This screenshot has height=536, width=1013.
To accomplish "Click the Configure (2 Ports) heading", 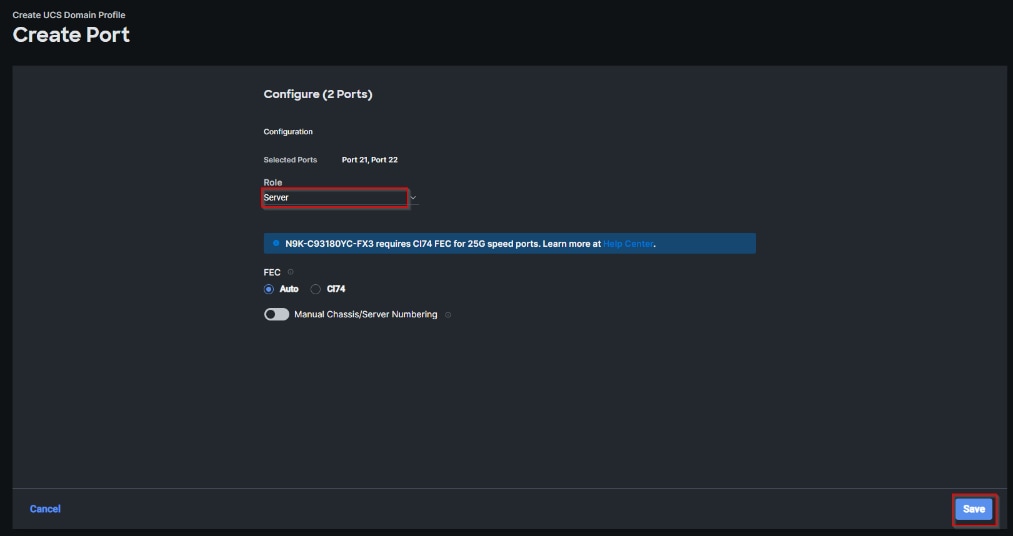I will tap(317, 94).
